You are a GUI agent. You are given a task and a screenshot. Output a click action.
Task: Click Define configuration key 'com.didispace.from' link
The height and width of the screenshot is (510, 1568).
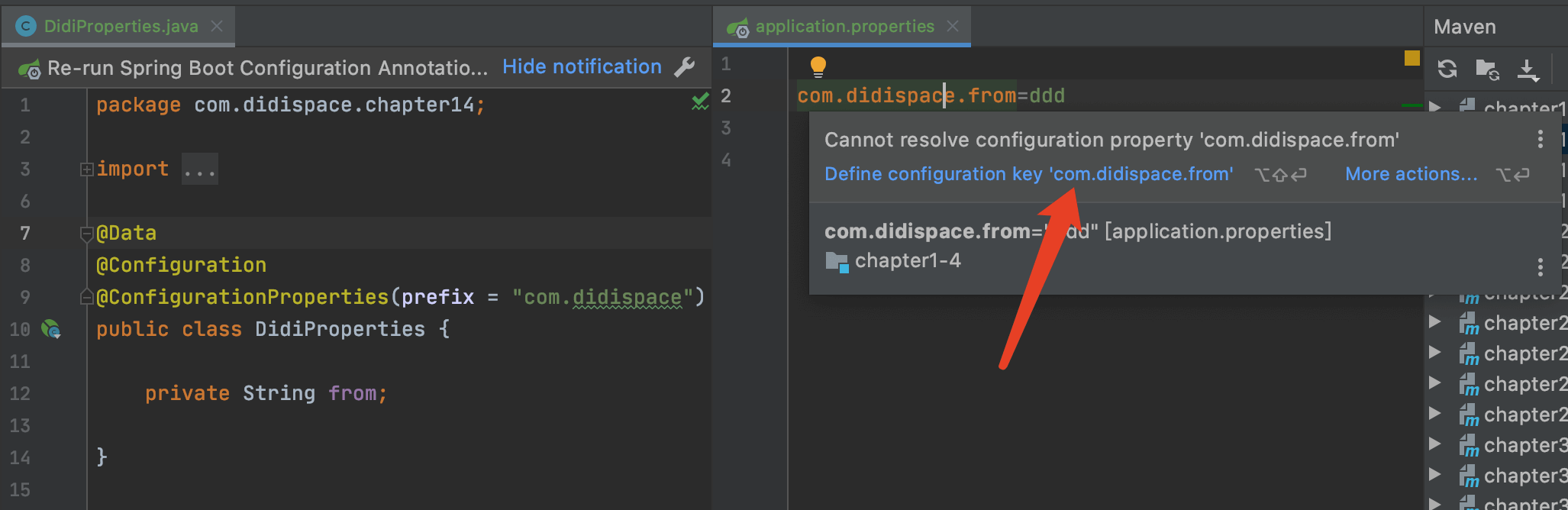tap(1028, 174)
